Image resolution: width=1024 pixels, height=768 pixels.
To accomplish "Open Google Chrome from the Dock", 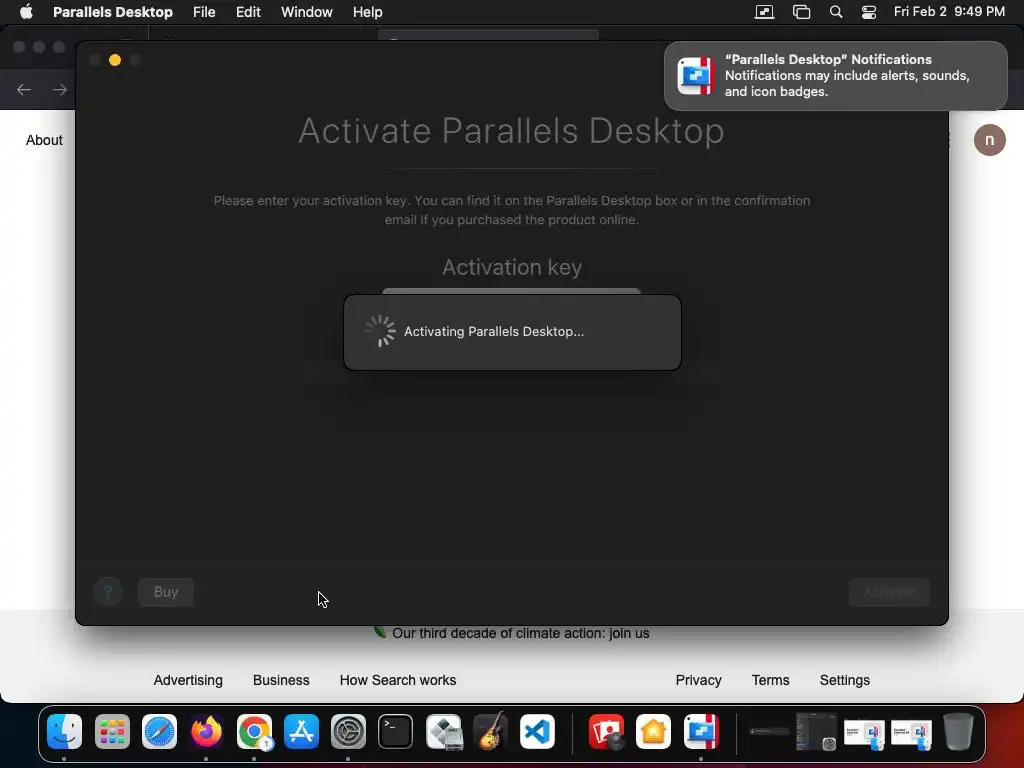I will point(254,731).
